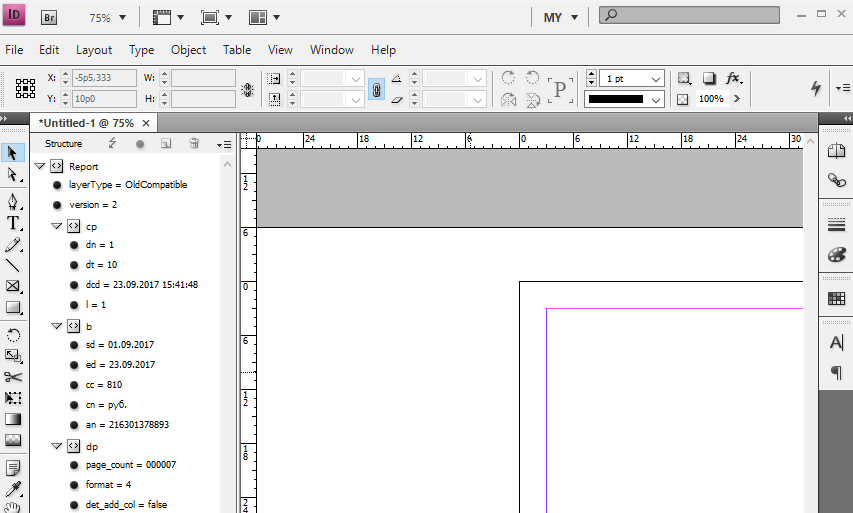The image size is (853, 513).
Task: Select the layerType = OldCompatible attribute
Action: [x=128, y=184]
